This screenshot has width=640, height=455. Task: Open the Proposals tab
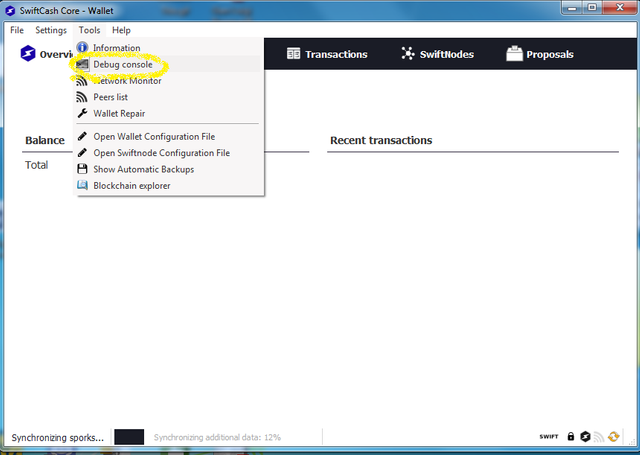coord(540,54)
